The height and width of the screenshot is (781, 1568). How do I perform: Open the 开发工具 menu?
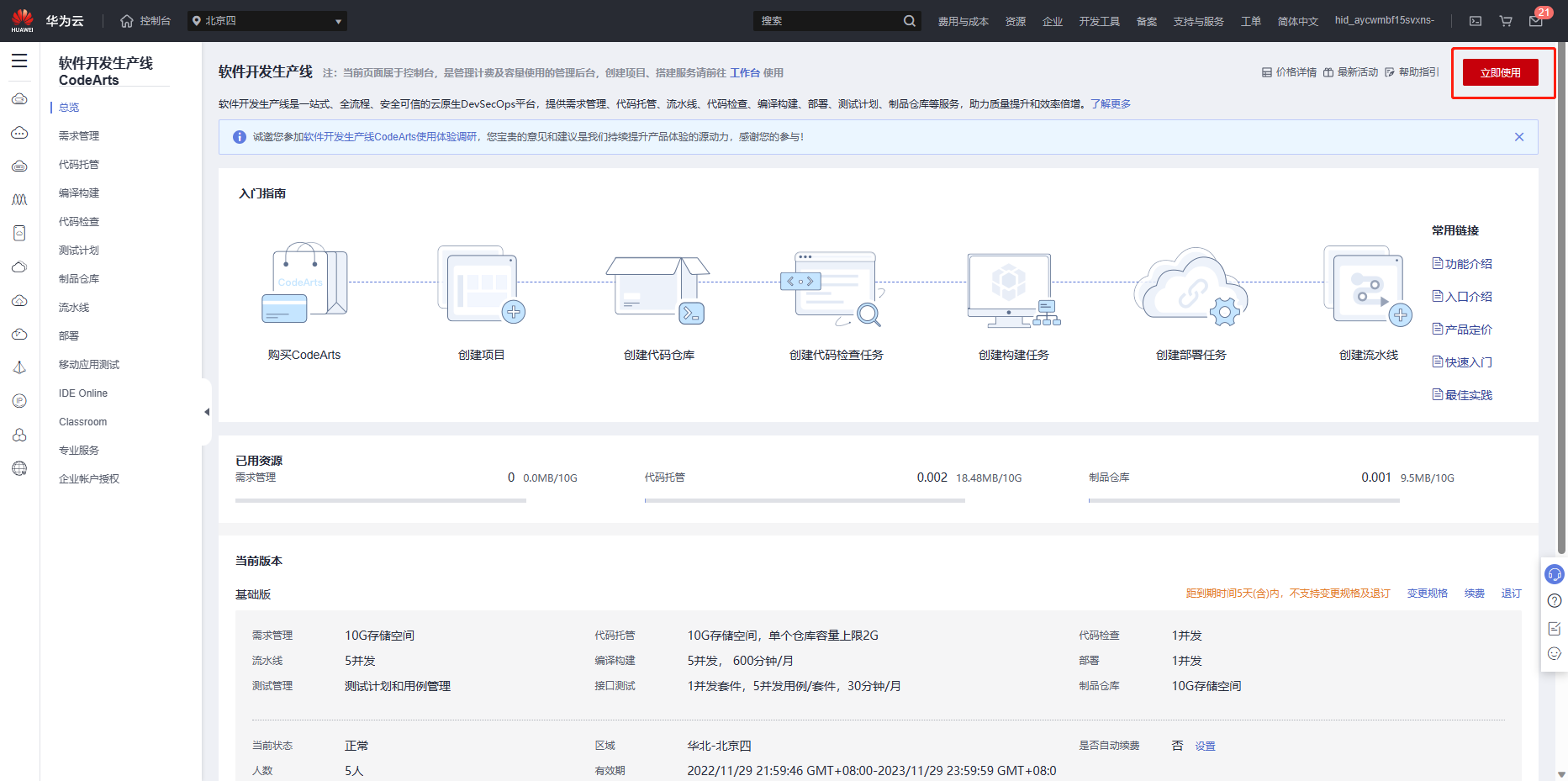[x=1099, y=21]
